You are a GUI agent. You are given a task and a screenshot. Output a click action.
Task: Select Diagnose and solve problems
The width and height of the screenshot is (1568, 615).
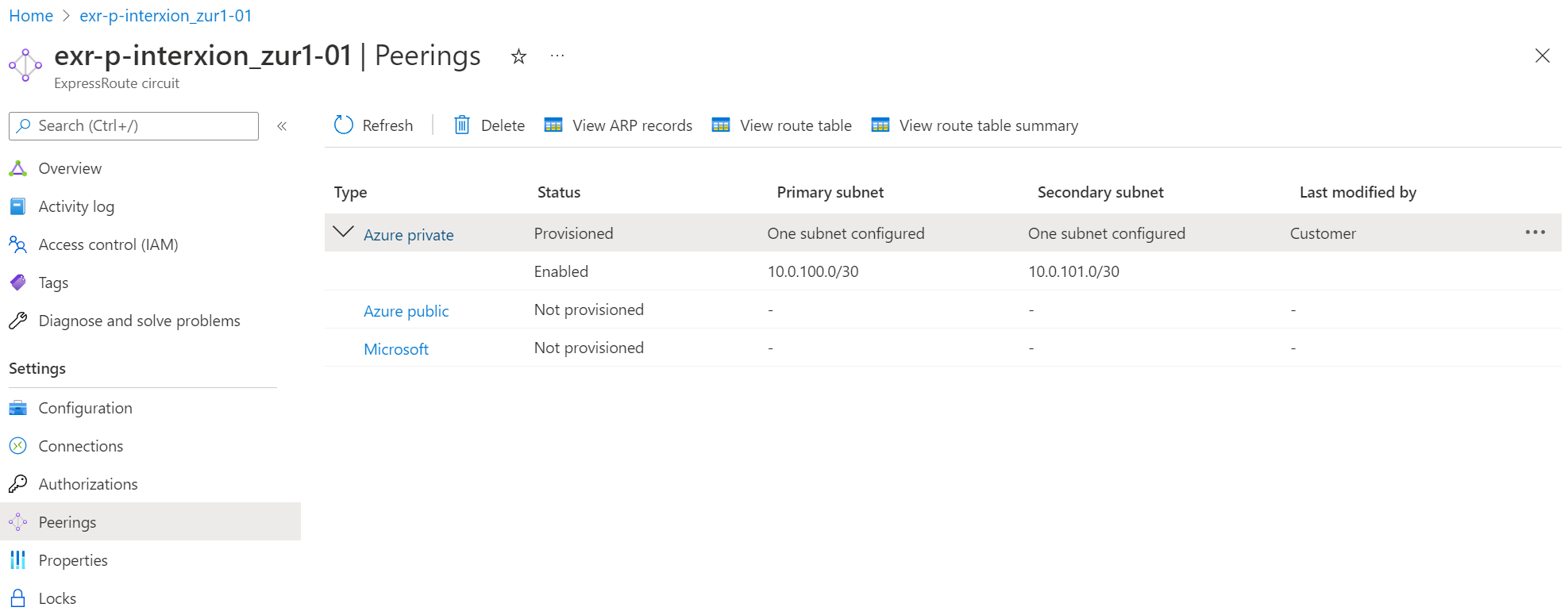click(x=139, y=321)
